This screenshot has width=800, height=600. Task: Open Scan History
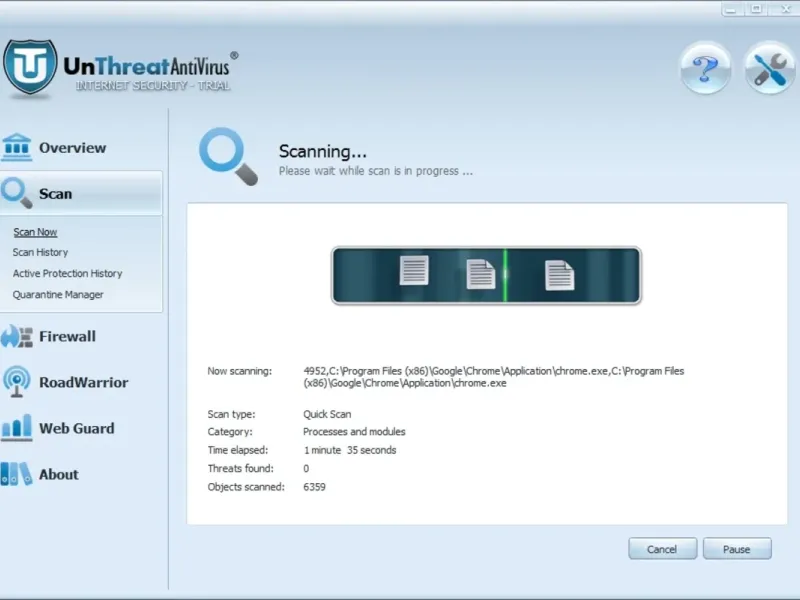(40, 253)
